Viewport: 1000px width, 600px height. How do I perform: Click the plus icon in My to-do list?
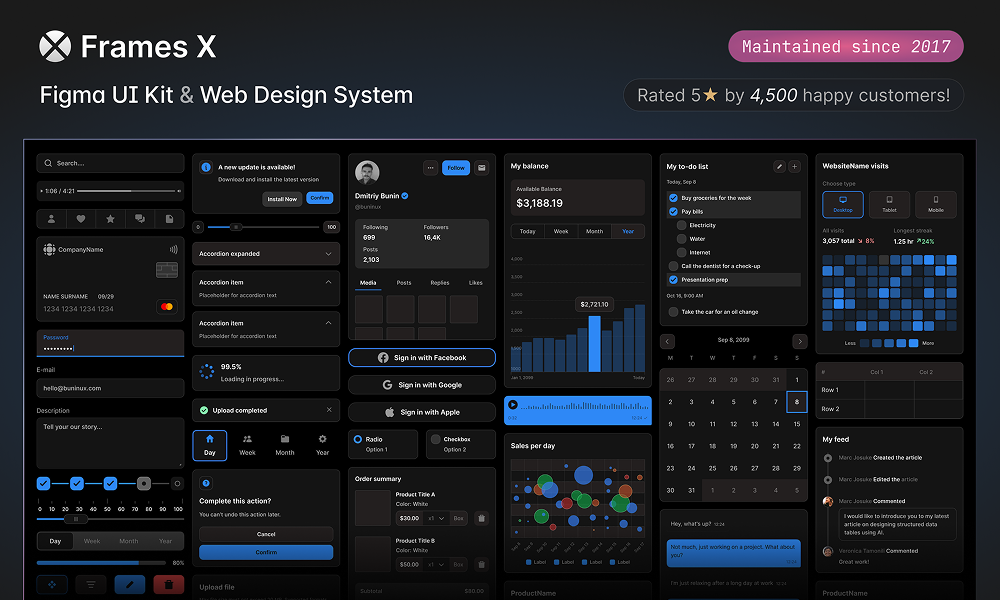pyautogui.click(x=795, y=166)
